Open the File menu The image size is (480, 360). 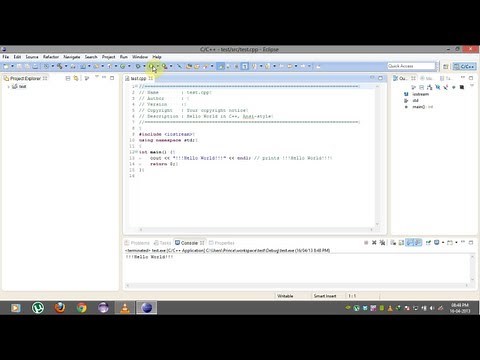(6, 57)
